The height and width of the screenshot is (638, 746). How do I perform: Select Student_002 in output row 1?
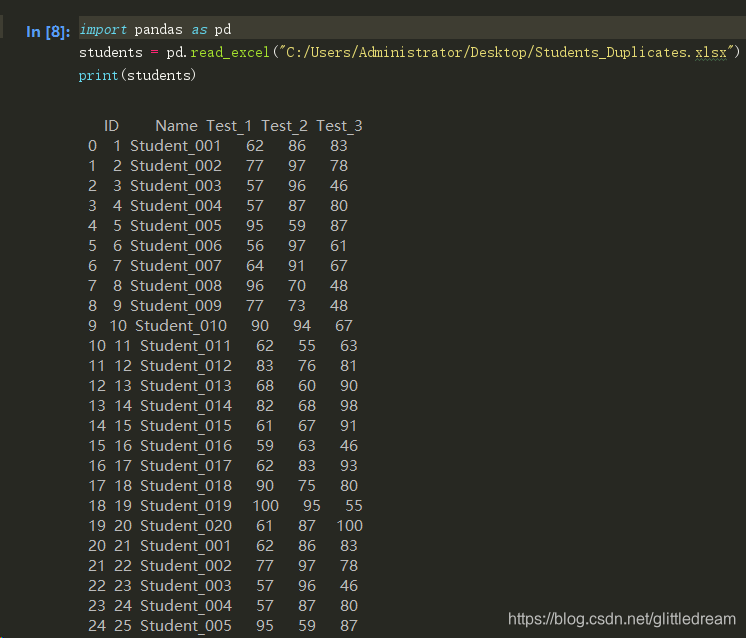pos(176,166)
